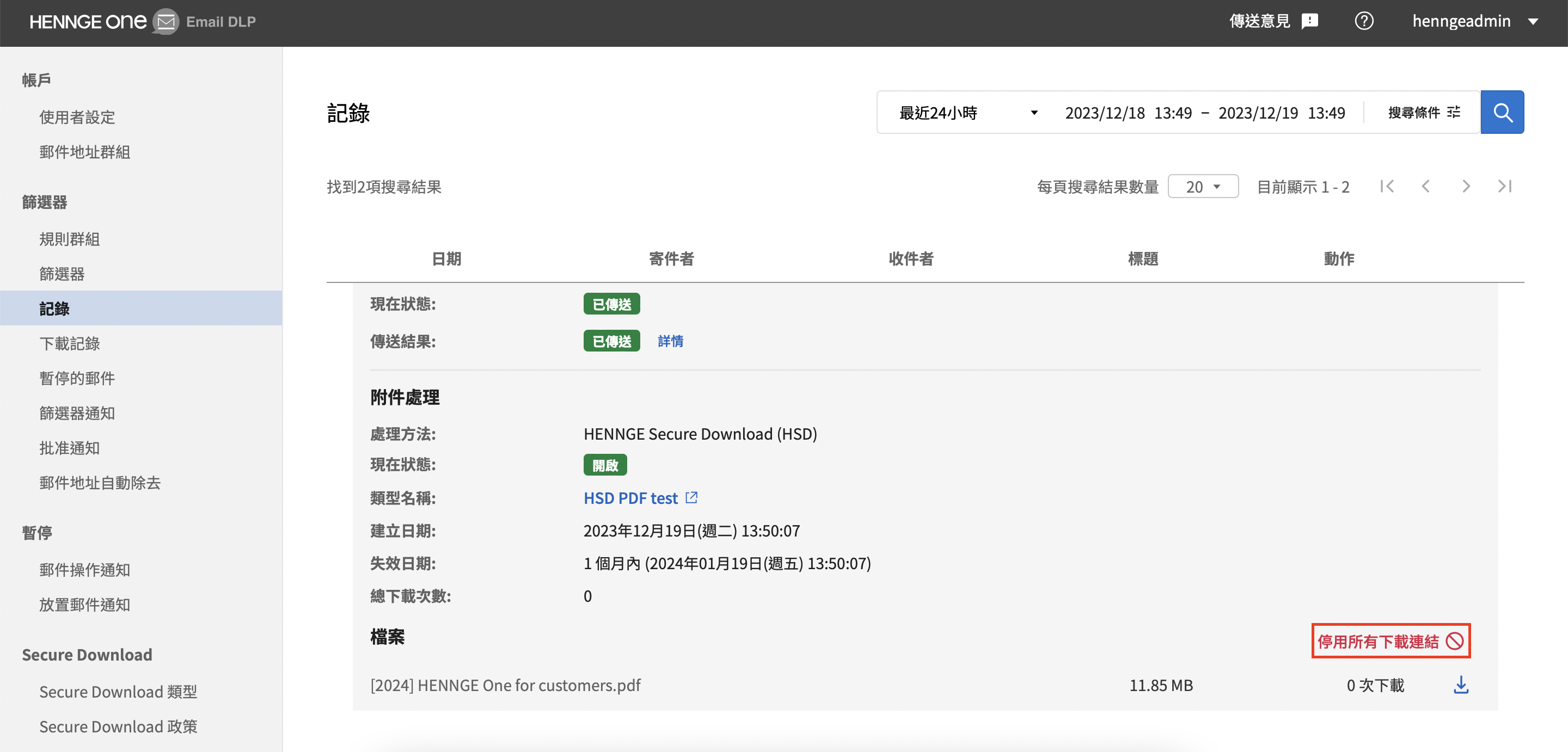This screenshot has height=752, width=1568.
Task: Click the expiry date 2024年01月19日 value
Action: click(727, 563)
